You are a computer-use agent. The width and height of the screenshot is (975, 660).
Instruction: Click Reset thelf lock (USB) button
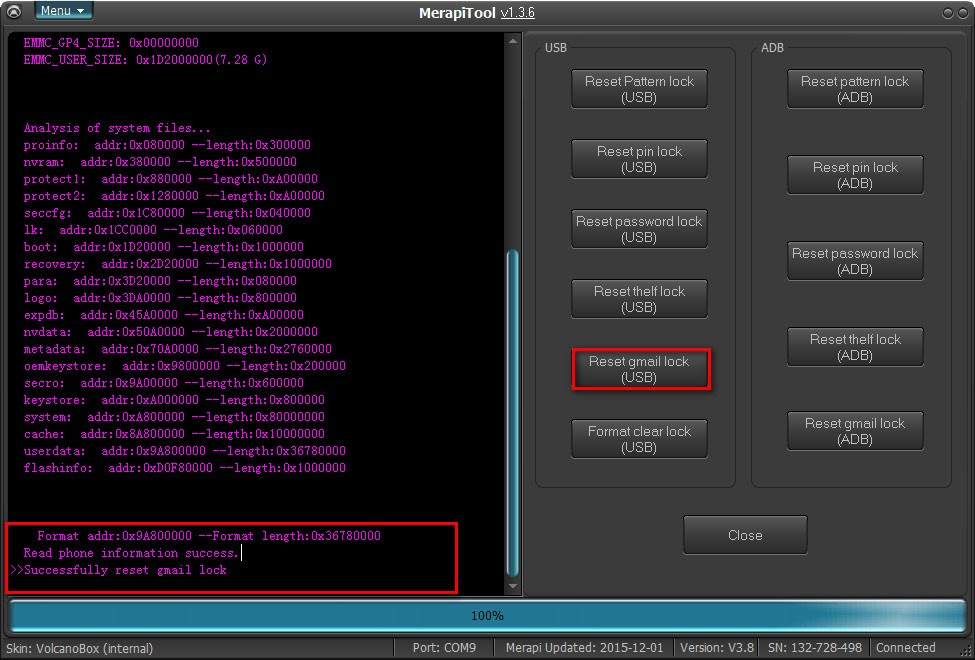[639, 299]
